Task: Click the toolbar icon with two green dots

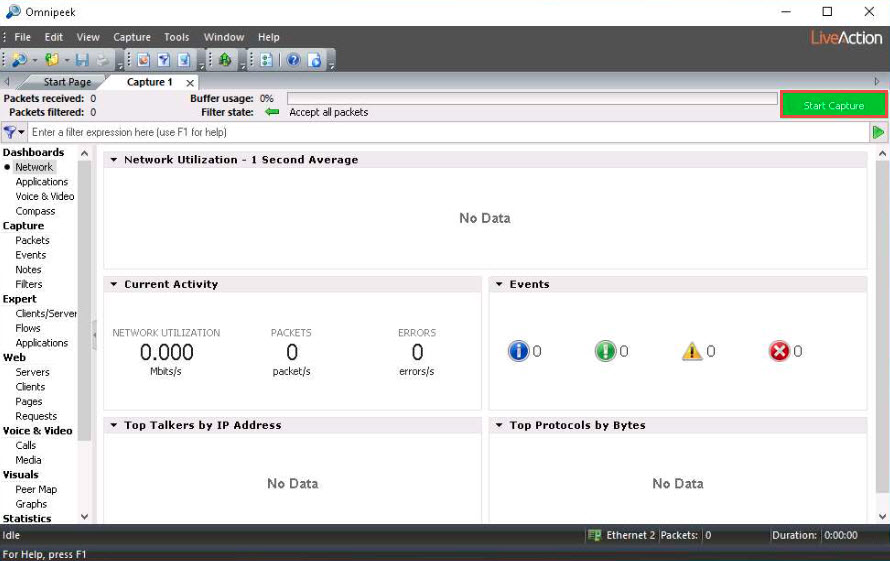Action: [266, 60]
